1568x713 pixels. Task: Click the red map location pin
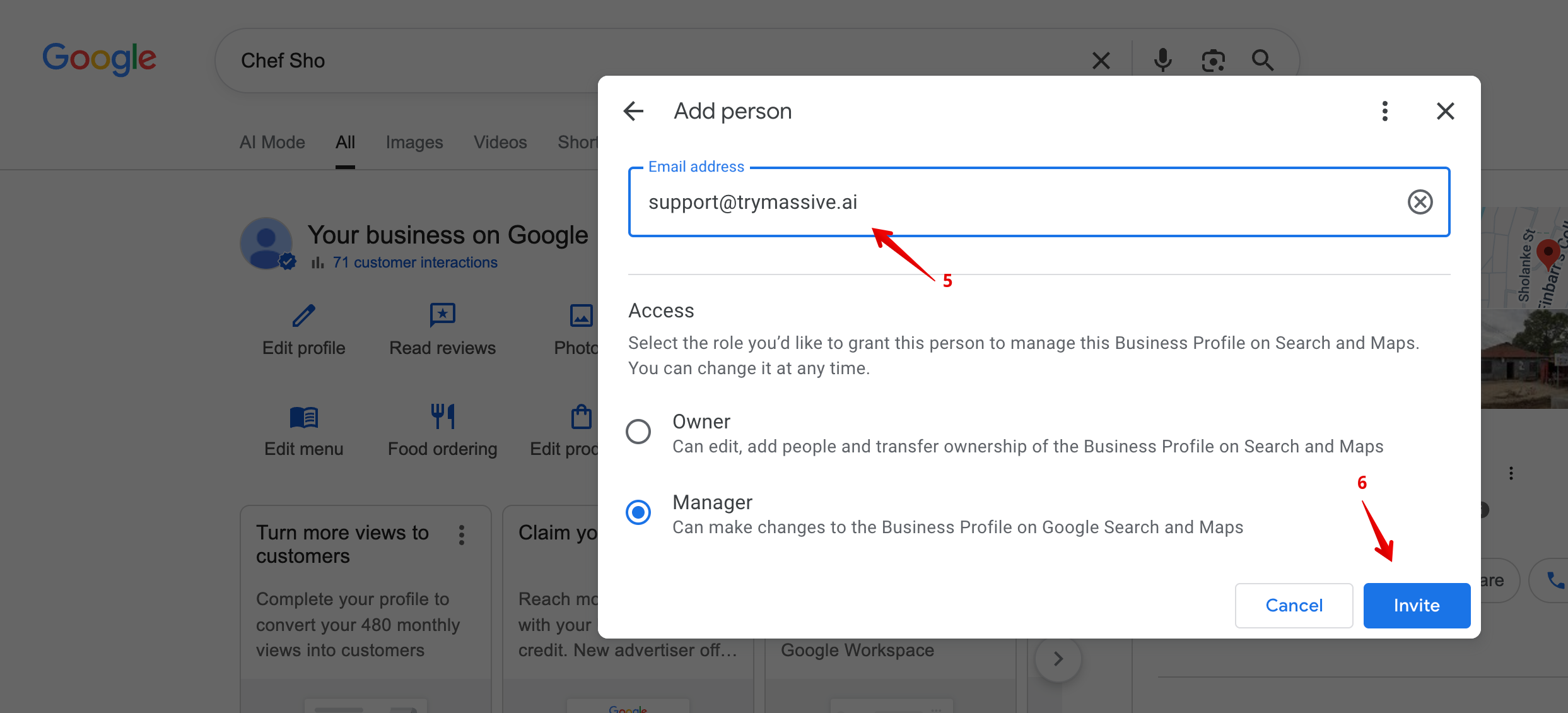1548,254
